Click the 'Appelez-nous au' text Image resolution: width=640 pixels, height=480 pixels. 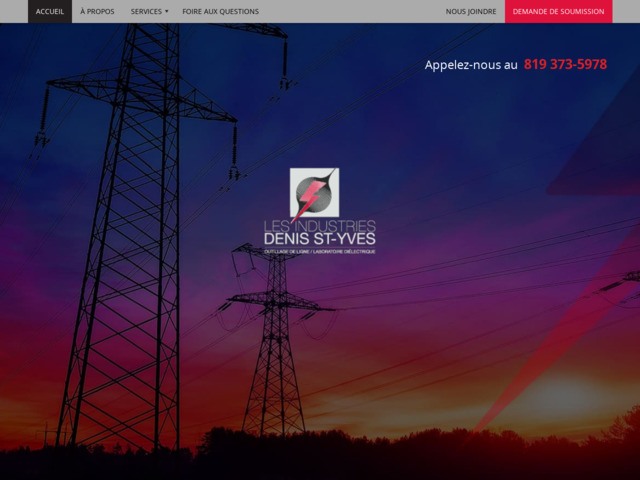[471, 65]
